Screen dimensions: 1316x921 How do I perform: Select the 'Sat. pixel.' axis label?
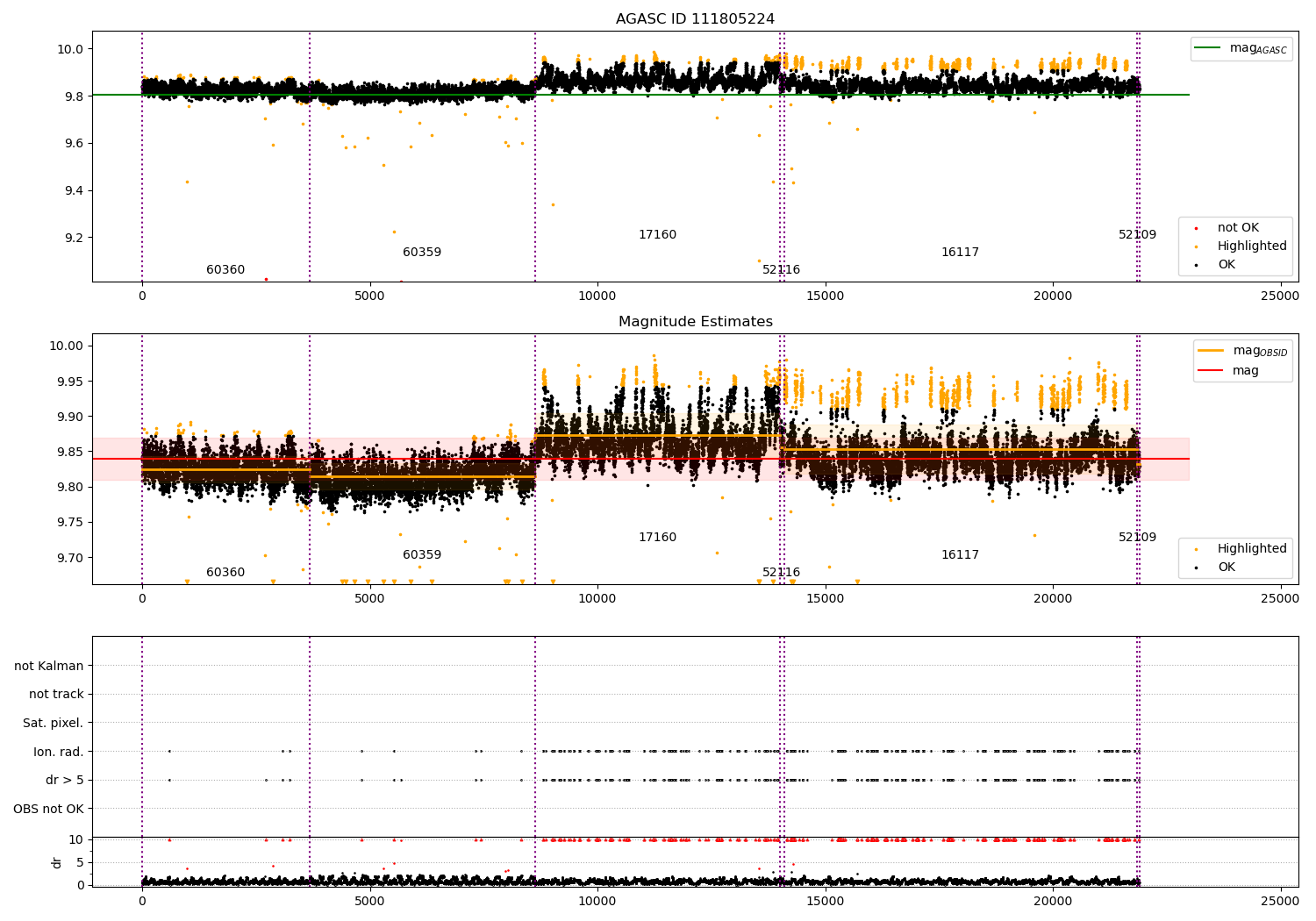tap(53, 723)
